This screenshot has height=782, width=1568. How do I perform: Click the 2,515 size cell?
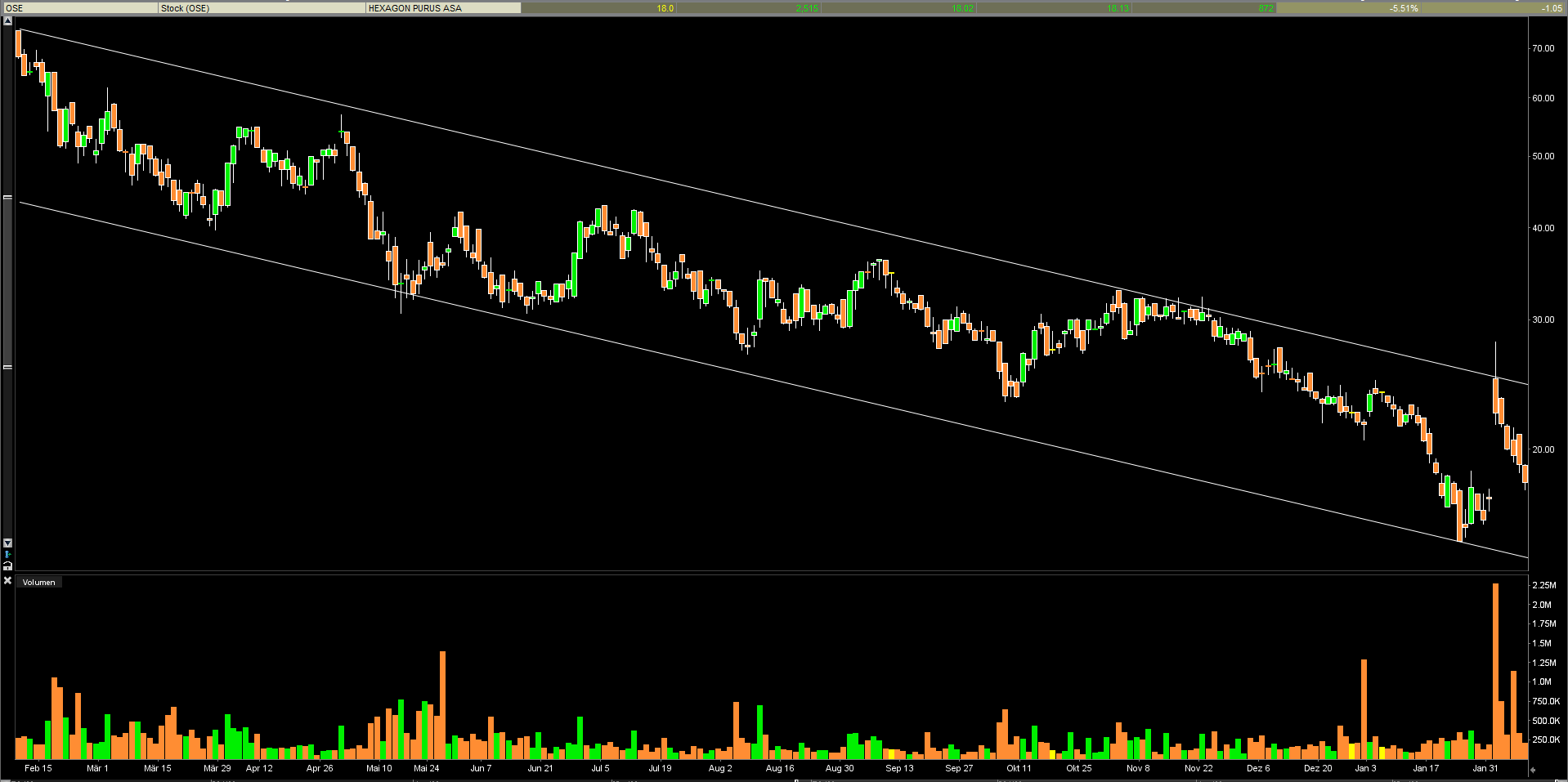pyautogui.click(x=749, y=8)
